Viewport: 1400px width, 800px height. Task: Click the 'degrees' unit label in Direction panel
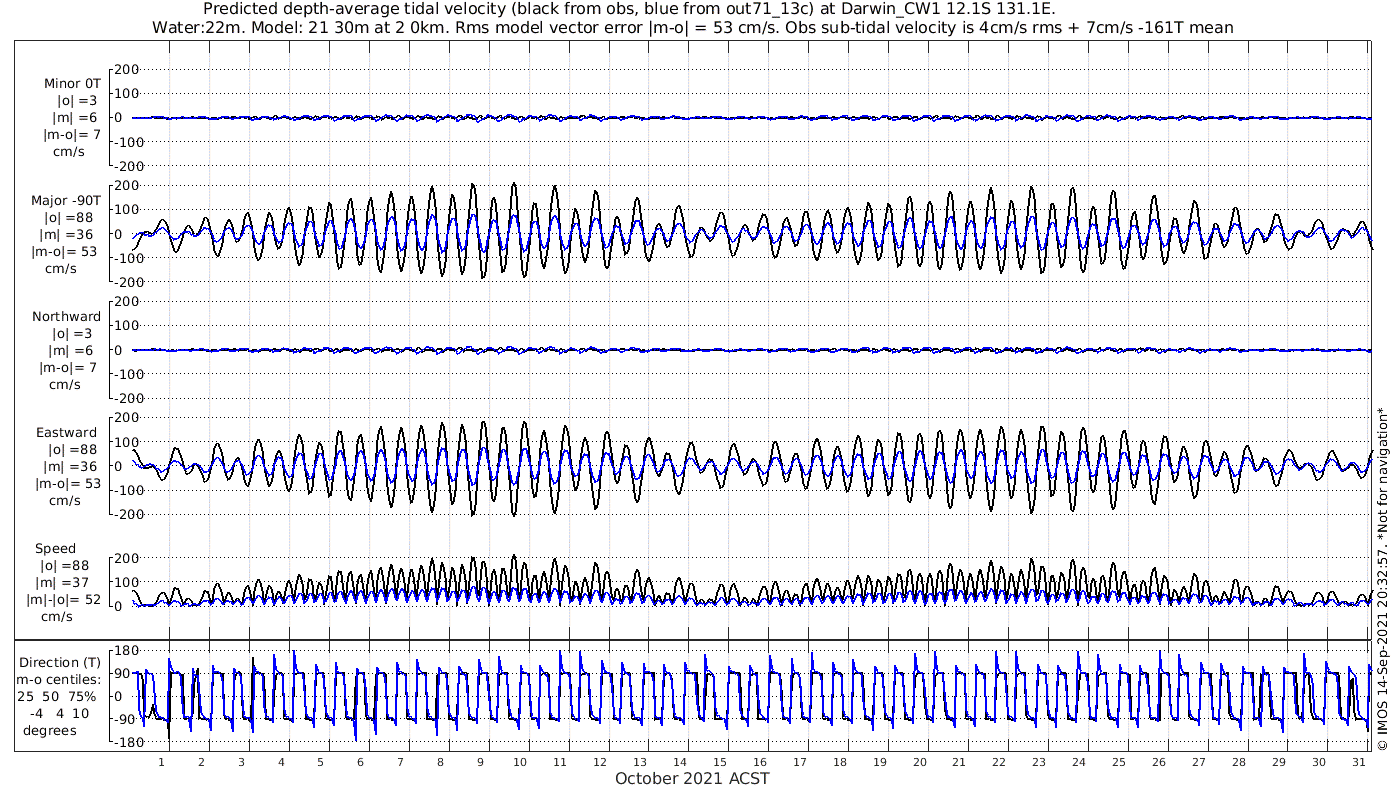tap(50, 730)
